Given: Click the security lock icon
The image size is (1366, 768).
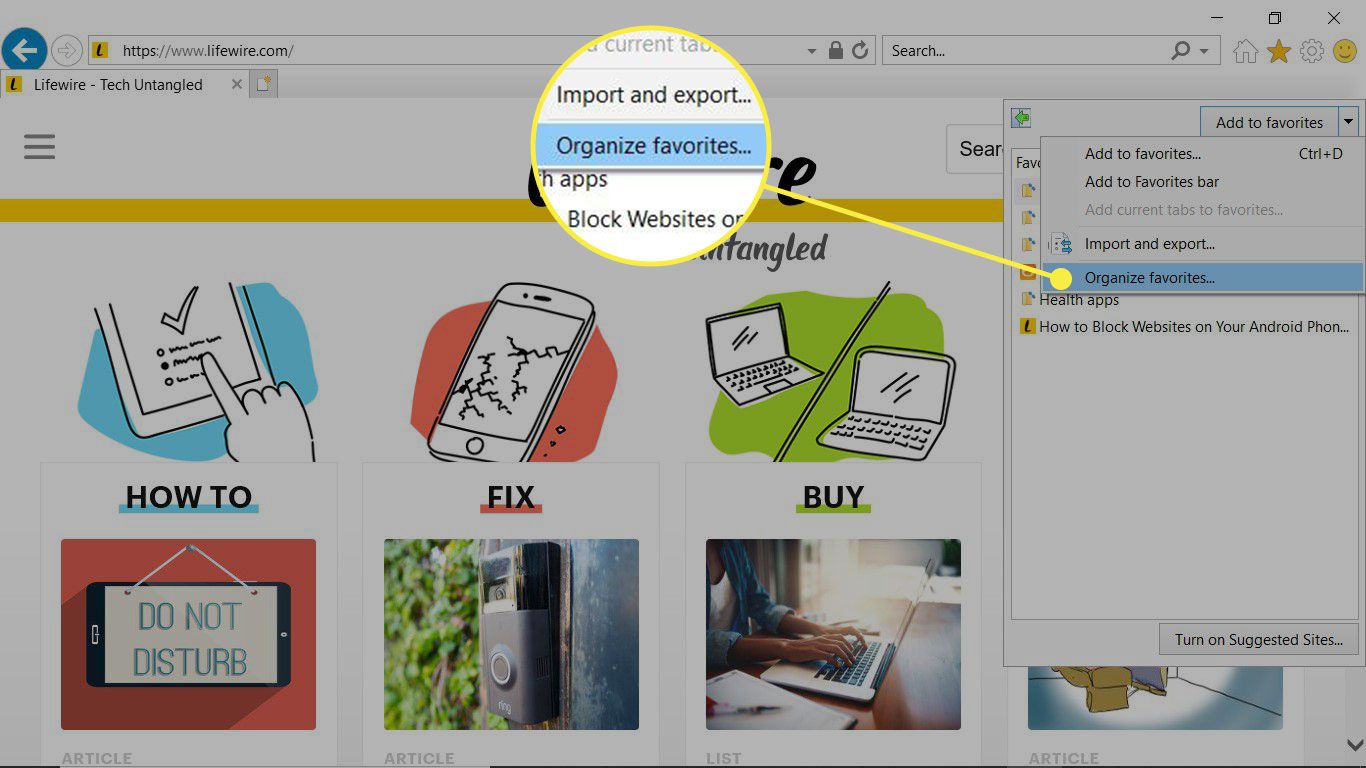Looking at the screenshot, I should [836, 50].
